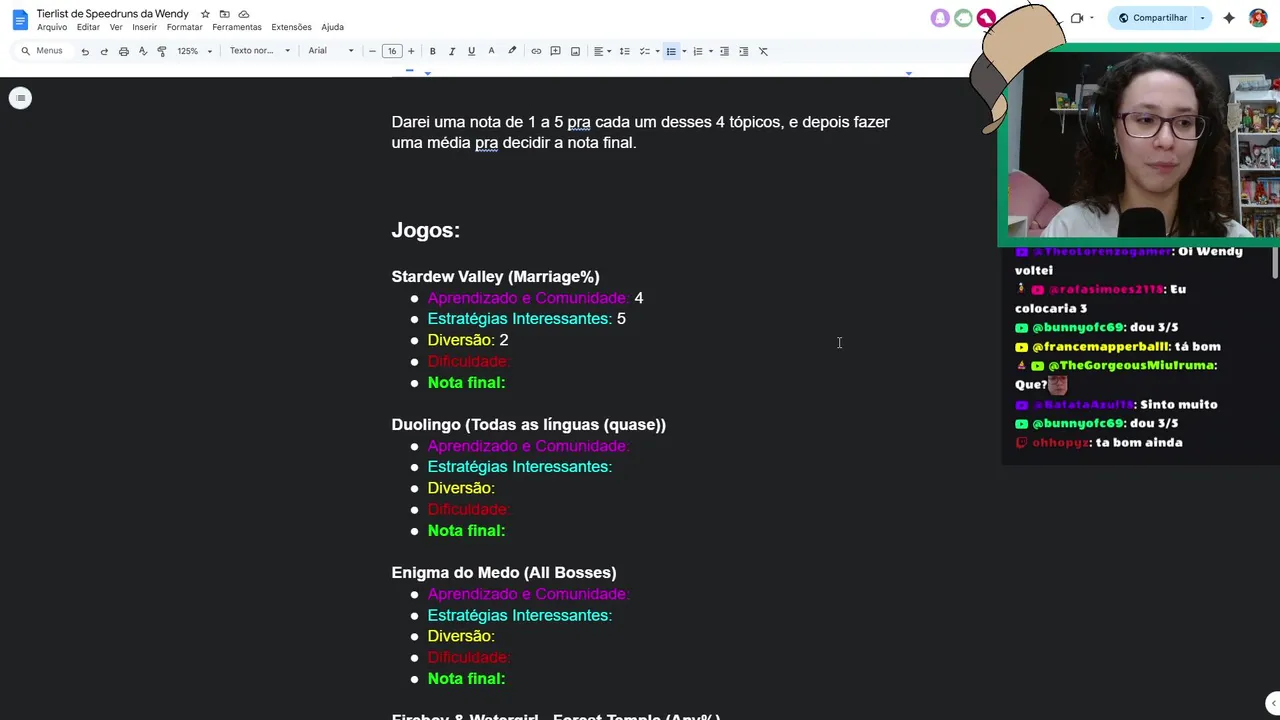
Task: Open the Compartilhar options arrow
Action: click(x=1203, y=18)
